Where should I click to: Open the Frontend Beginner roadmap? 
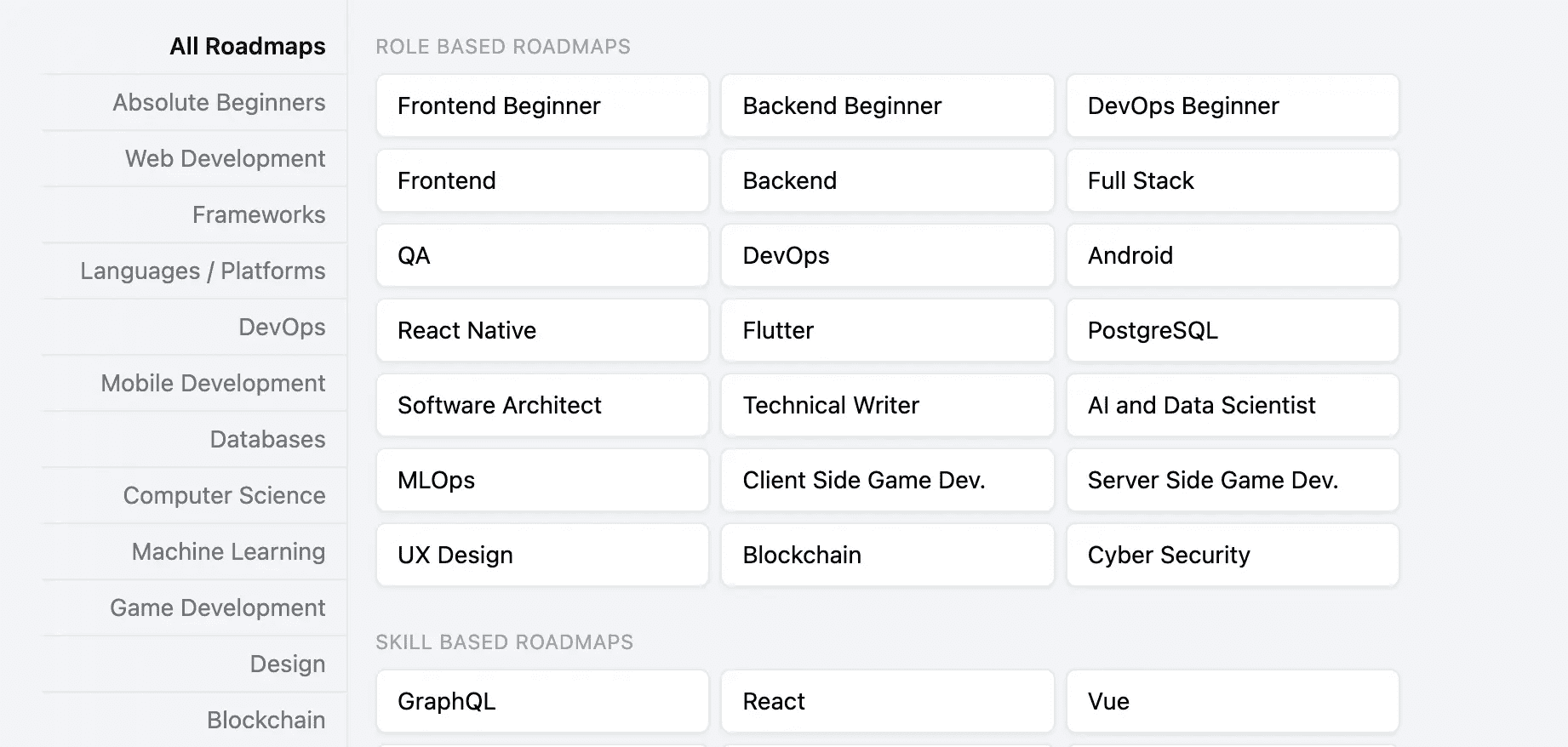[x=542, y=105]
